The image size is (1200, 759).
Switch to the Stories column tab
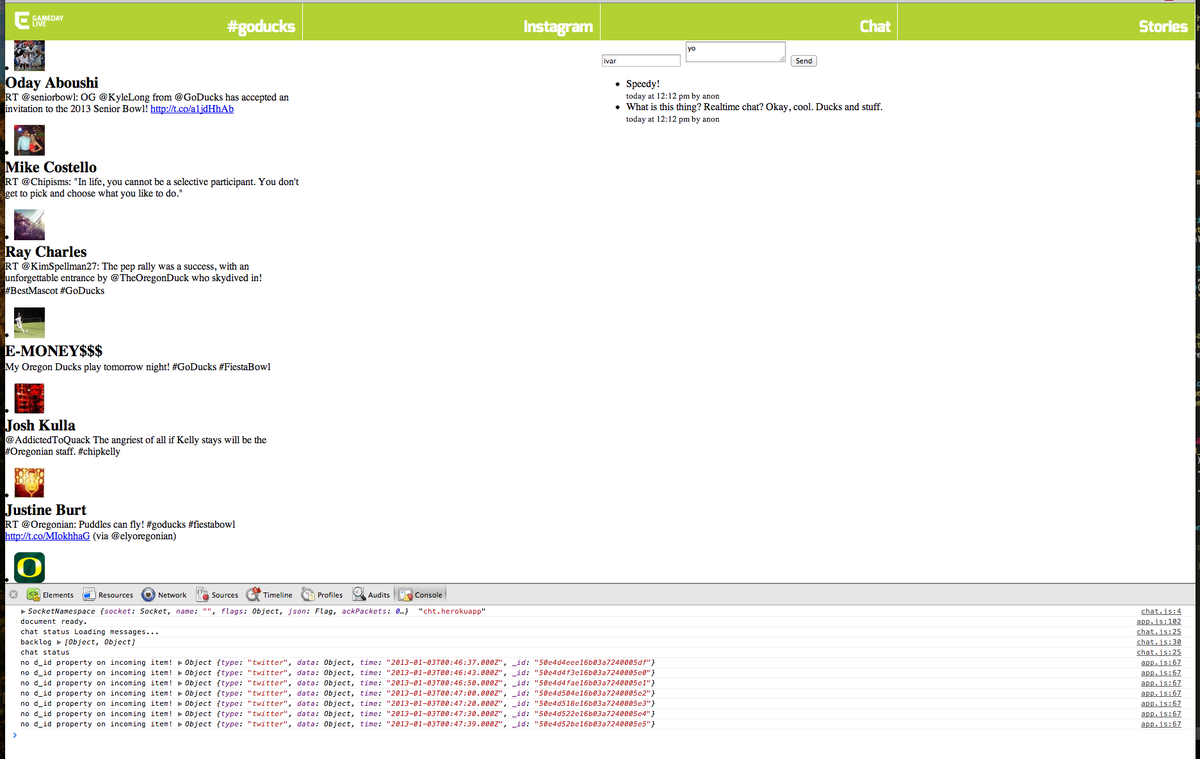tap(1163, 27)
